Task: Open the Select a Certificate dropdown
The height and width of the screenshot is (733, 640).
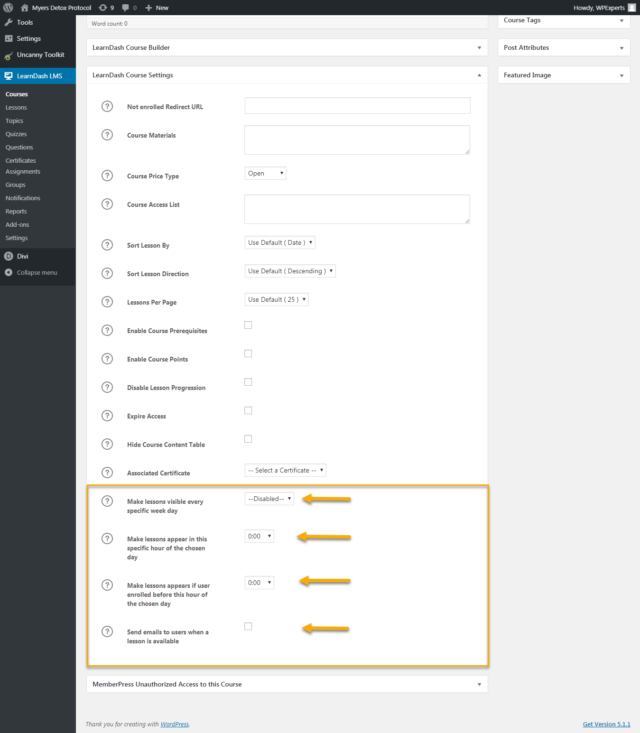Action: point(285,470)
